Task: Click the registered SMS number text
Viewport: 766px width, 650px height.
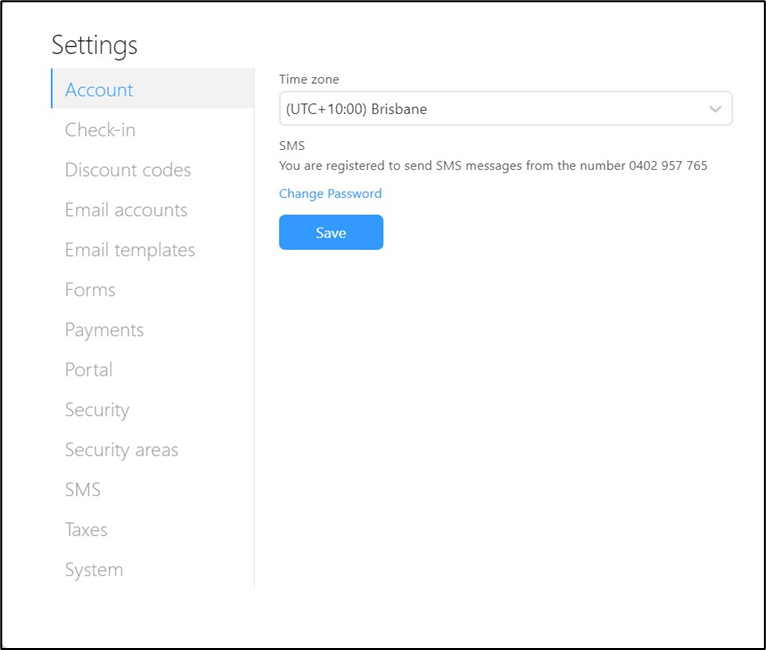Action: coord(668,166)
